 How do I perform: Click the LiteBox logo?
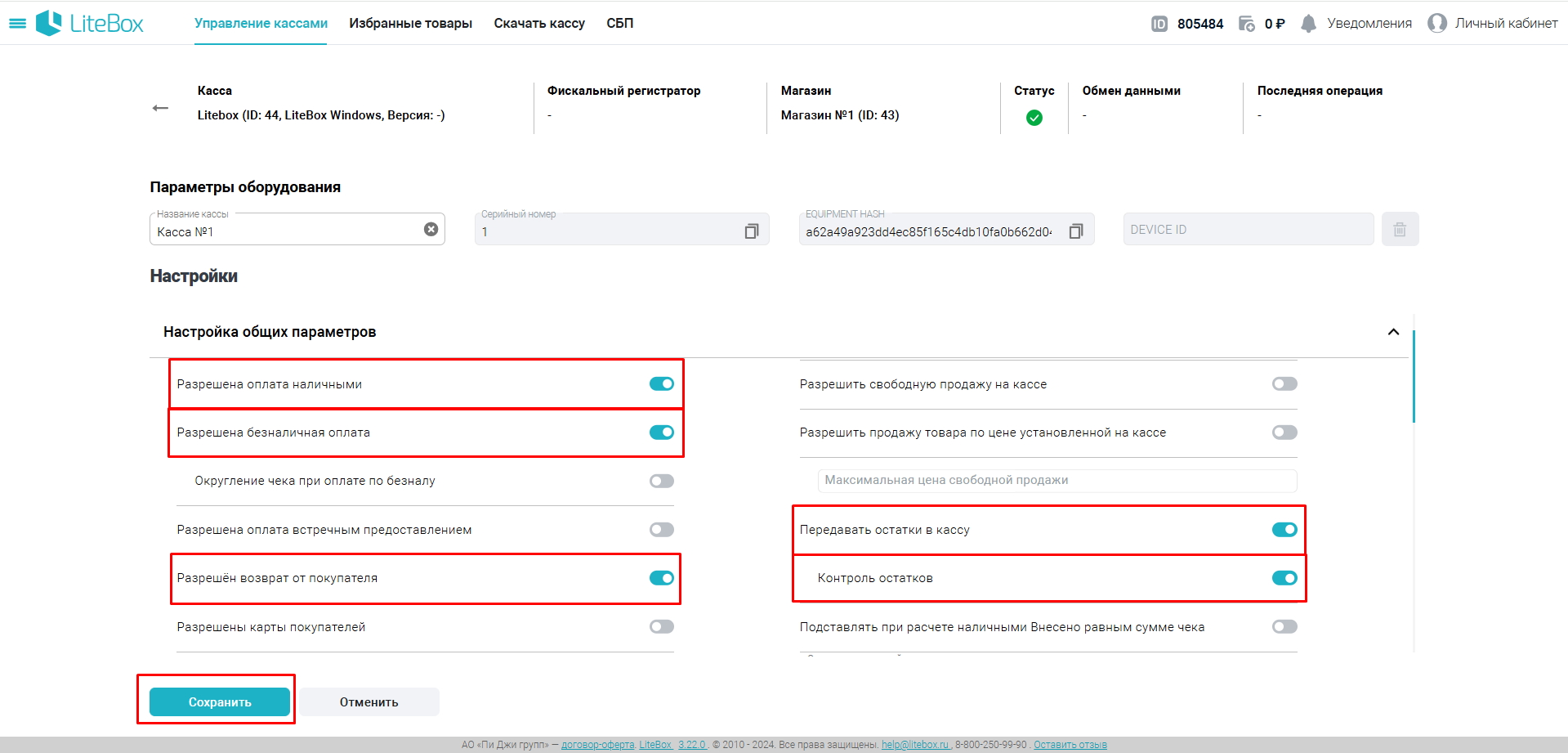pos(90,23)
